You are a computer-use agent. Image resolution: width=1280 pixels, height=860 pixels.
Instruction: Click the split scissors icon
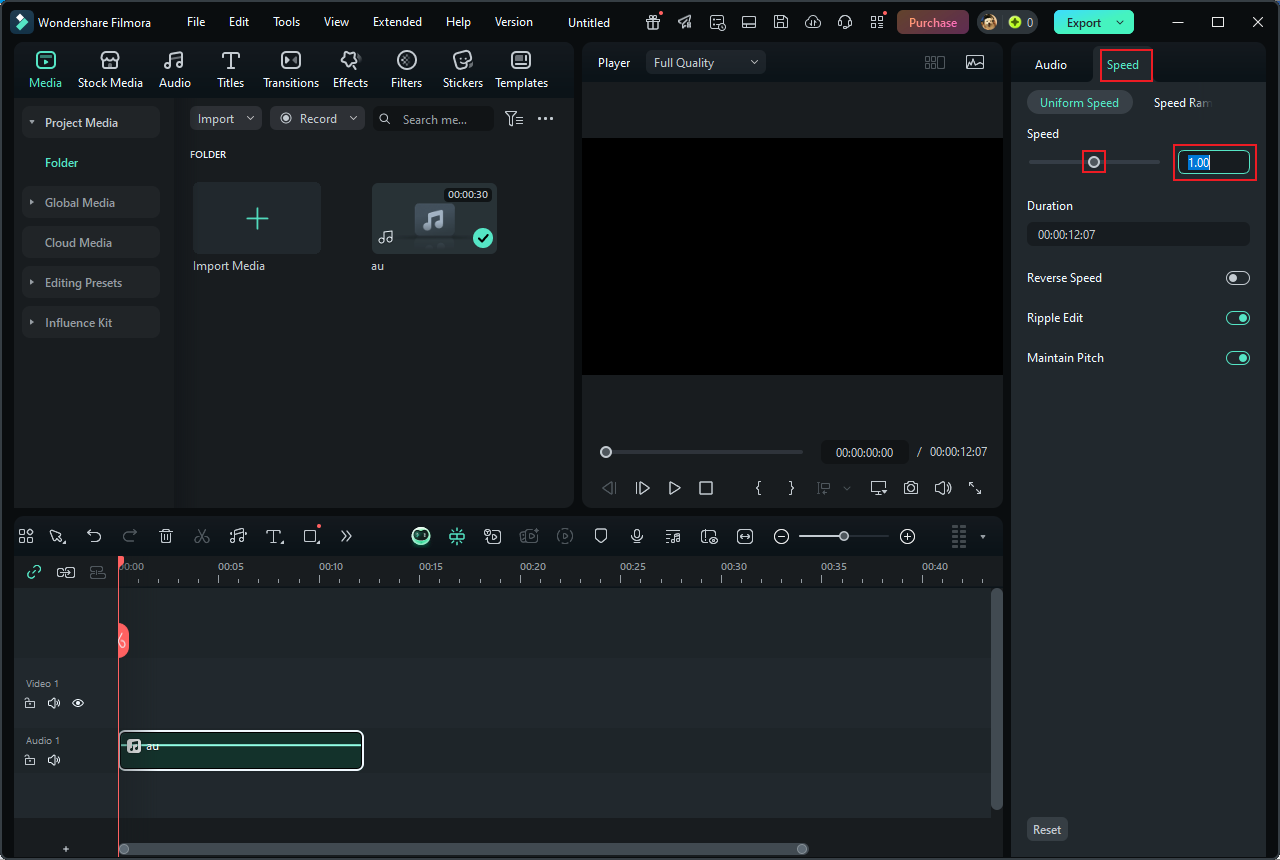(x=202, y=536)
